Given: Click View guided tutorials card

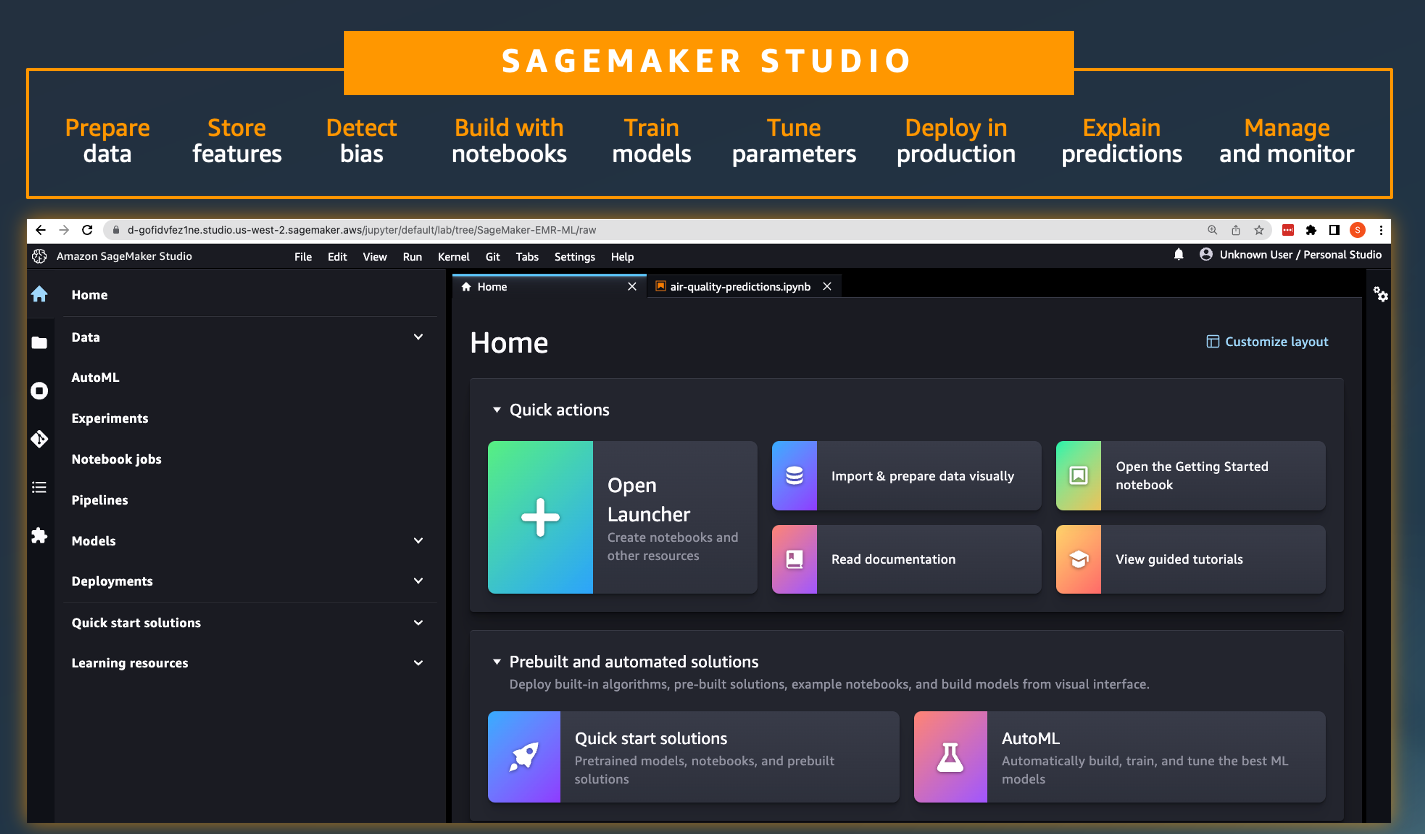Looking at the screenshot, I should [x=1191, y=560].
